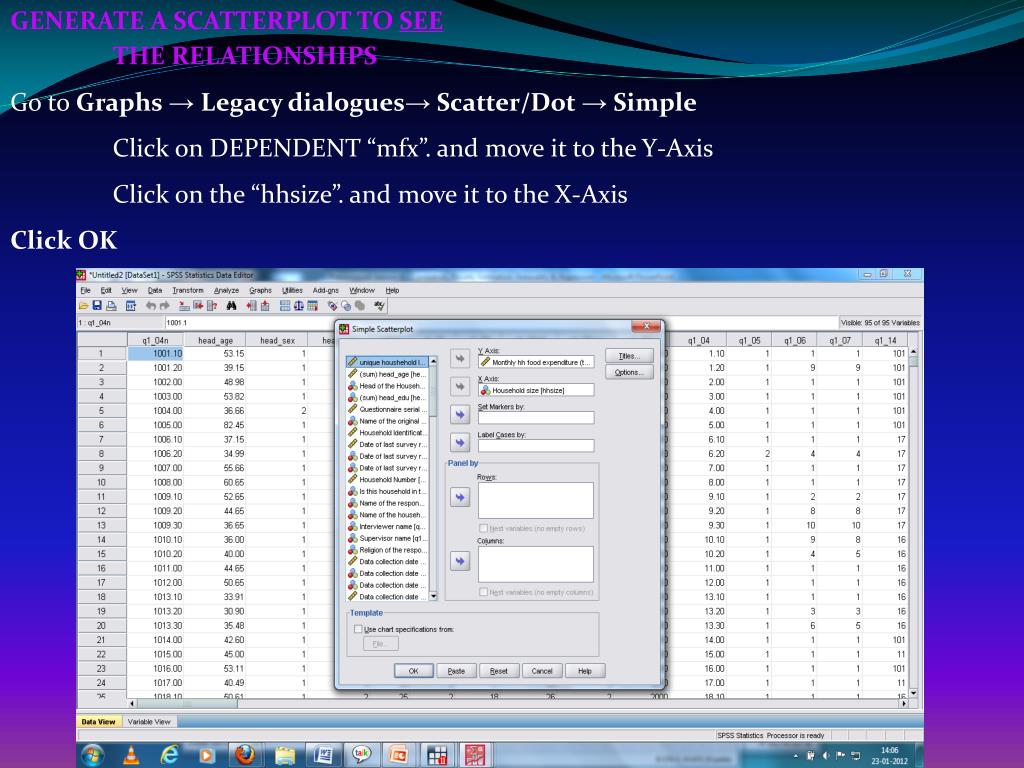
Task: Select 'Head of the Househ...' variable
Action: pos(387,385)
